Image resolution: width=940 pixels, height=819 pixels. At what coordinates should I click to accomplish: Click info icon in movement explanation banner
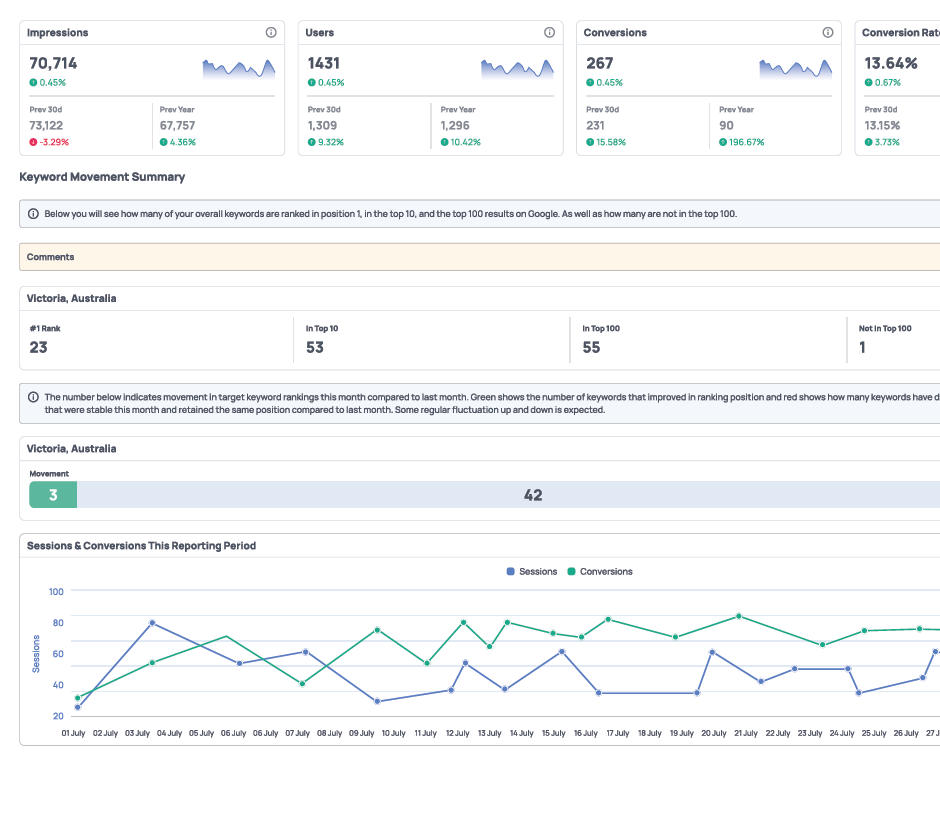click(33, 397)
